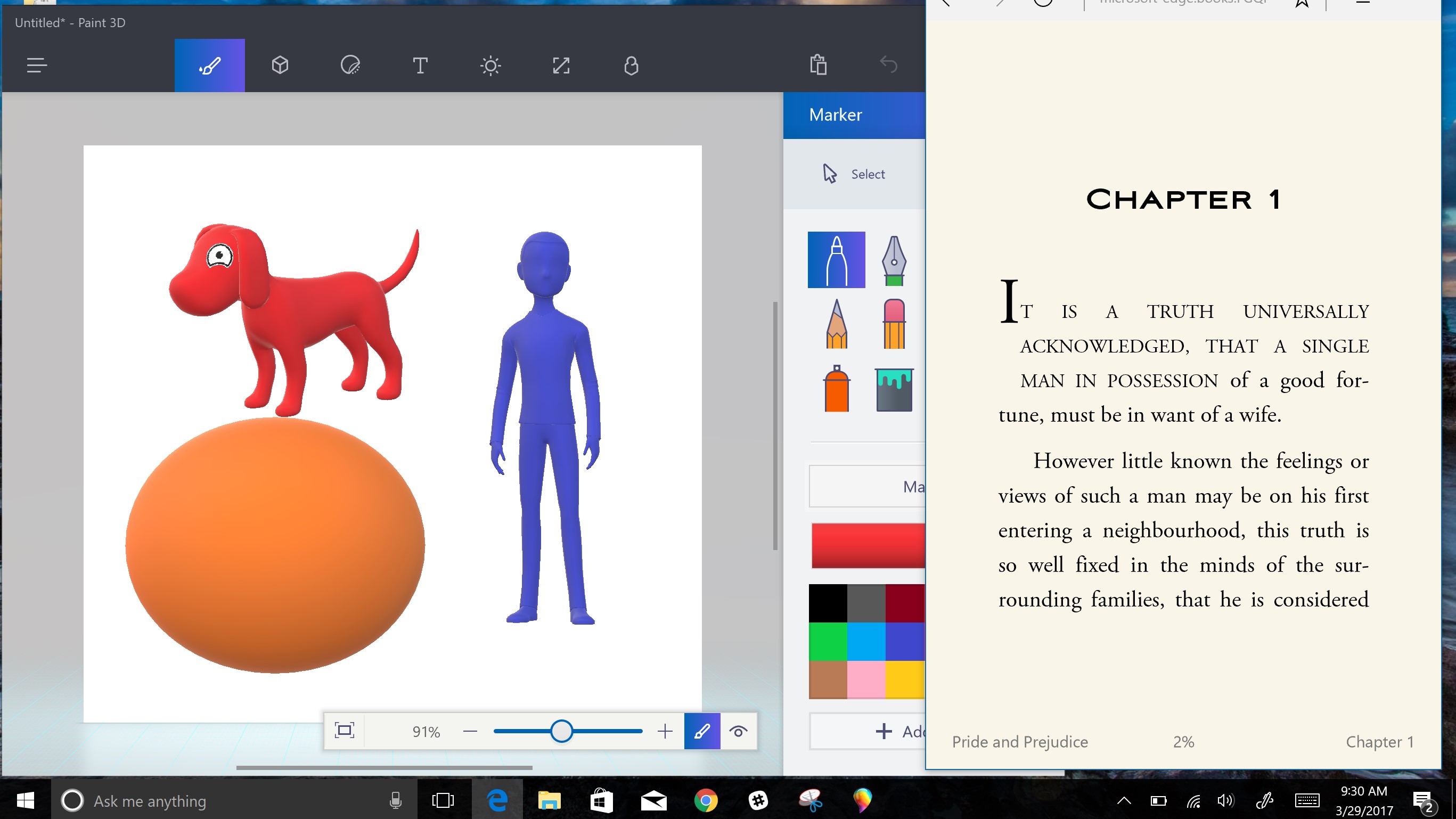Click the 2% reading progress text

(1183, 742)
